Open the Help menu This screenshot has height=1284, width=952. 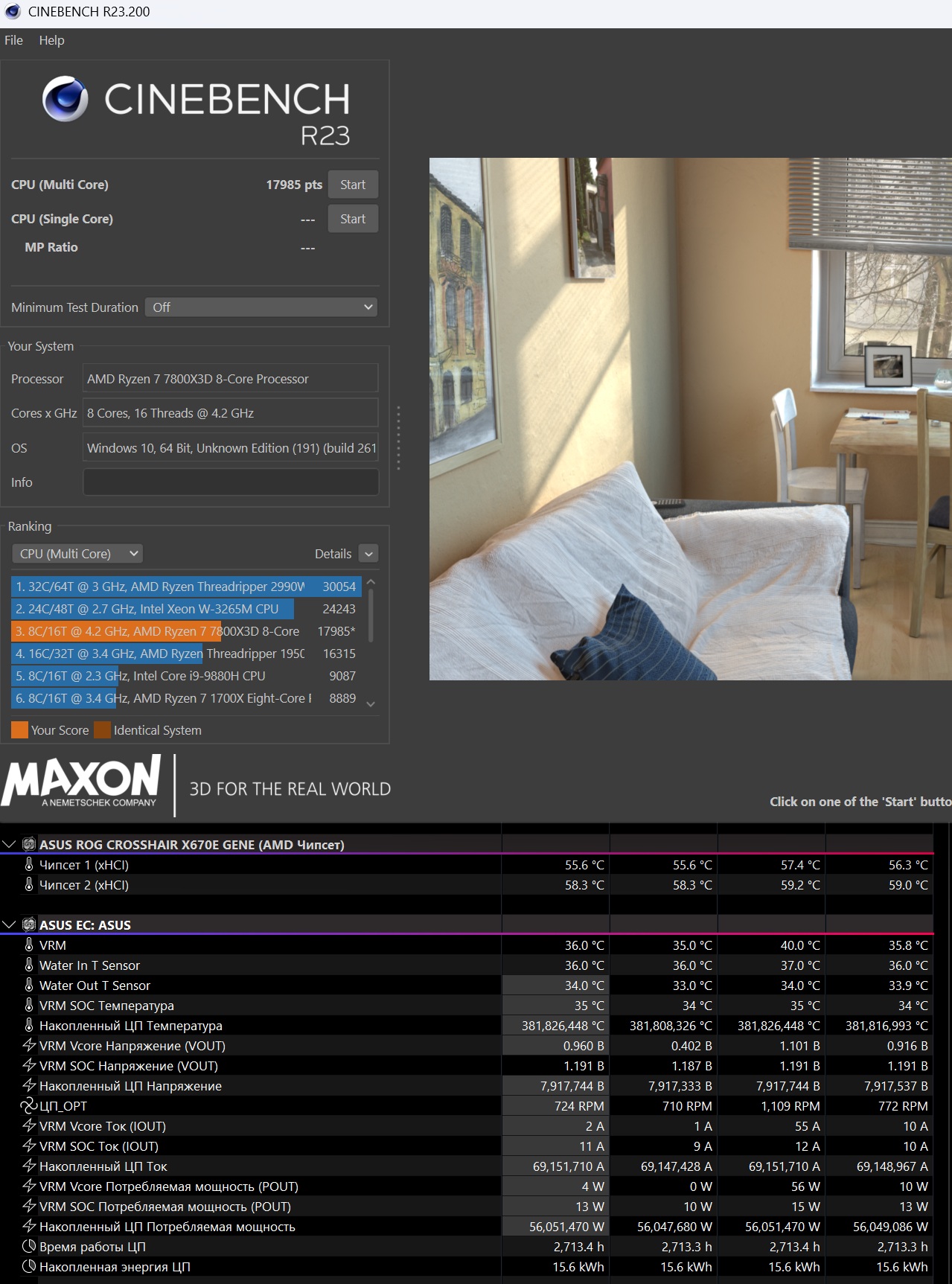tap(51, 40)
